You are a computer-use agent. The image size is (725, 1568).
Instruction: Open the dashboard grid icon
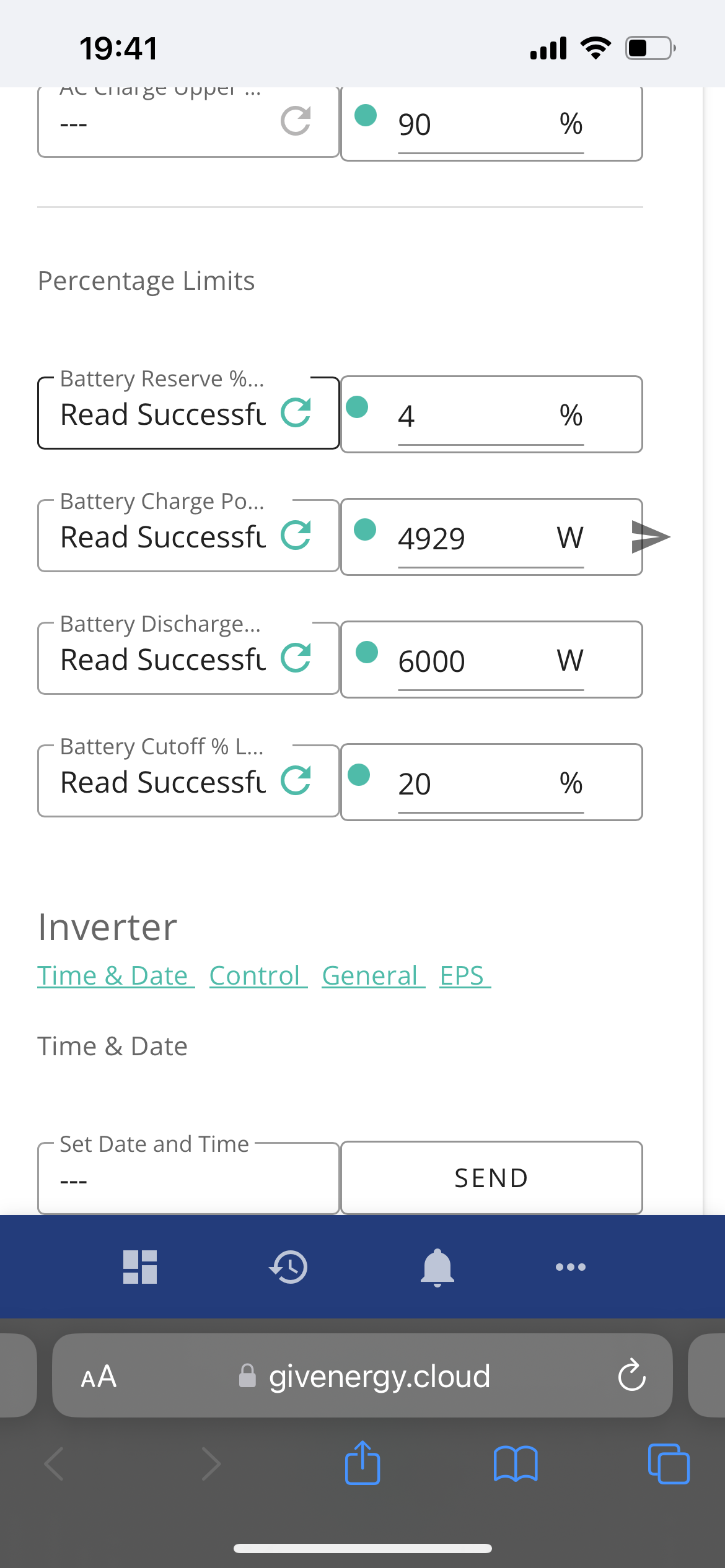click(140, 1267)
